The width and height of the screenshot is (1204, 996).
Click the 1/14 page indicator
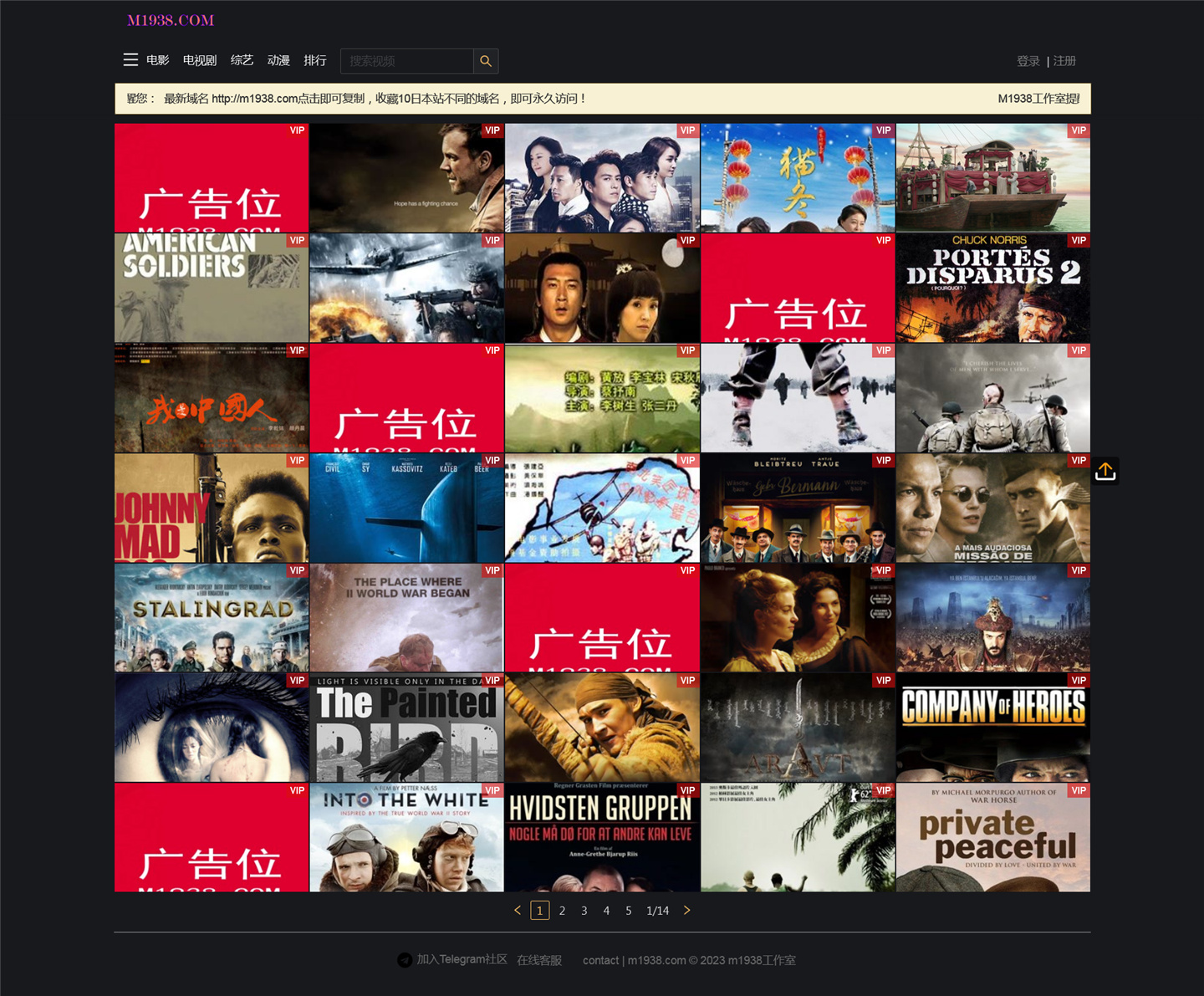pyautogui.click(x=658, y=911)
